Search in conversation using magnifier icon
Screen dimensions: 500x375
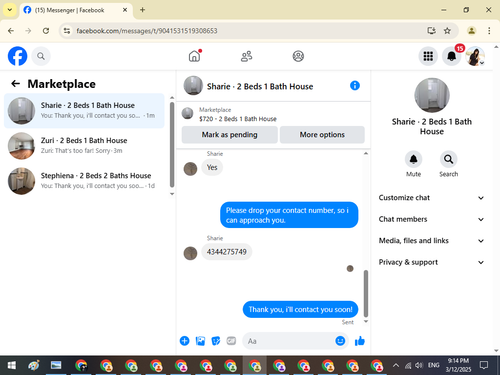[x=448, y=159]
